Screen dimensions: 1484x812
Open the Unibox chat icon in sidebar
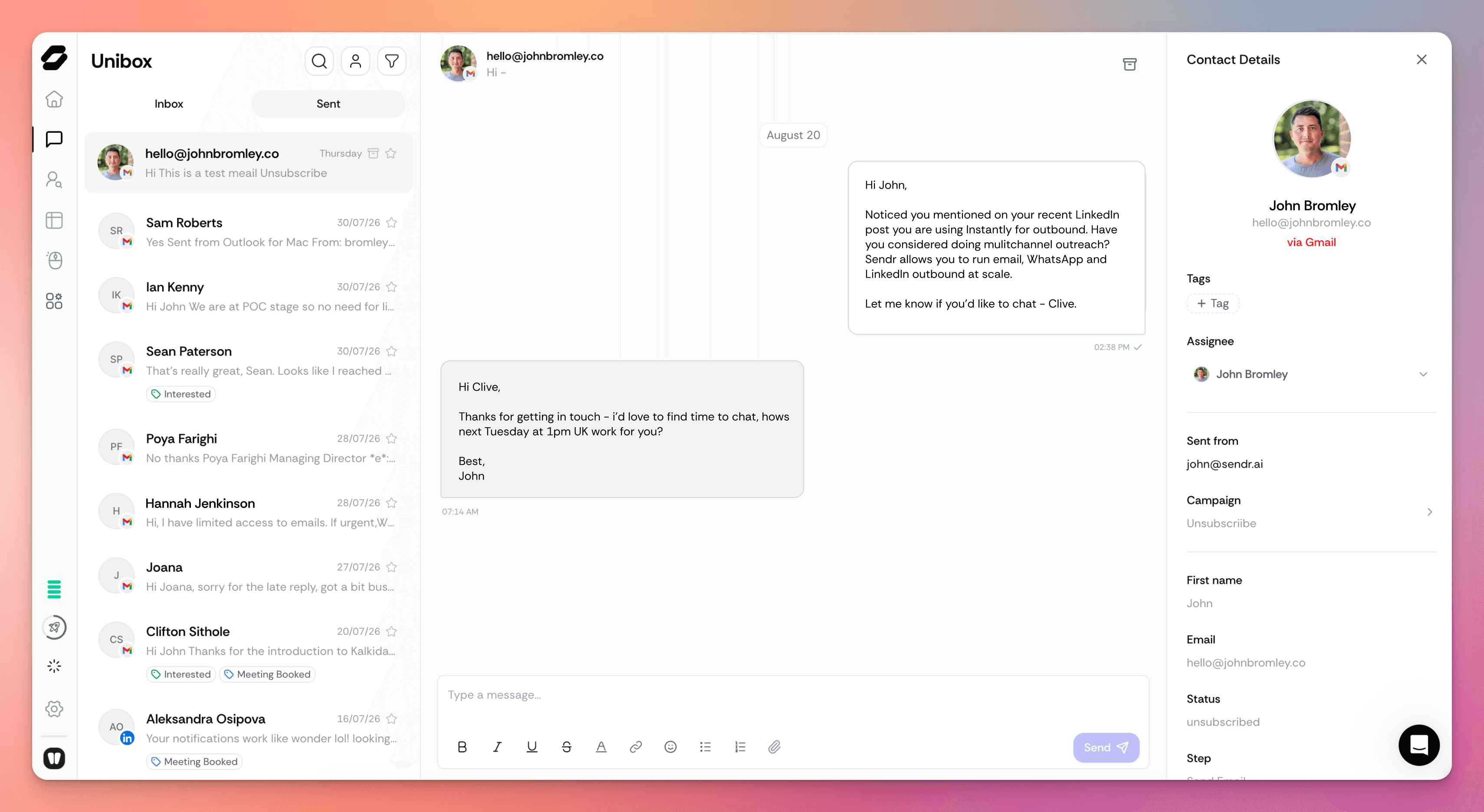click(54, 139)
